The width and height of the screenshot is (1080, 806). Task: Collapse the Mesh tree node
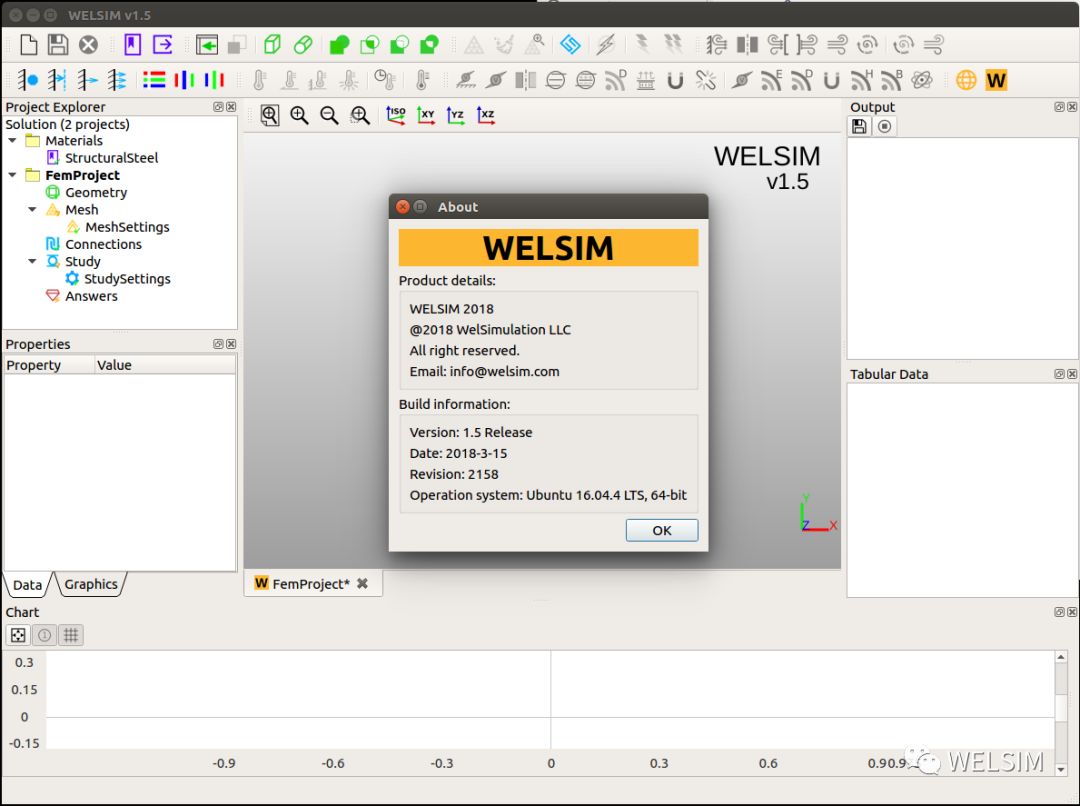pyautogui.click(x=32, y=209)
